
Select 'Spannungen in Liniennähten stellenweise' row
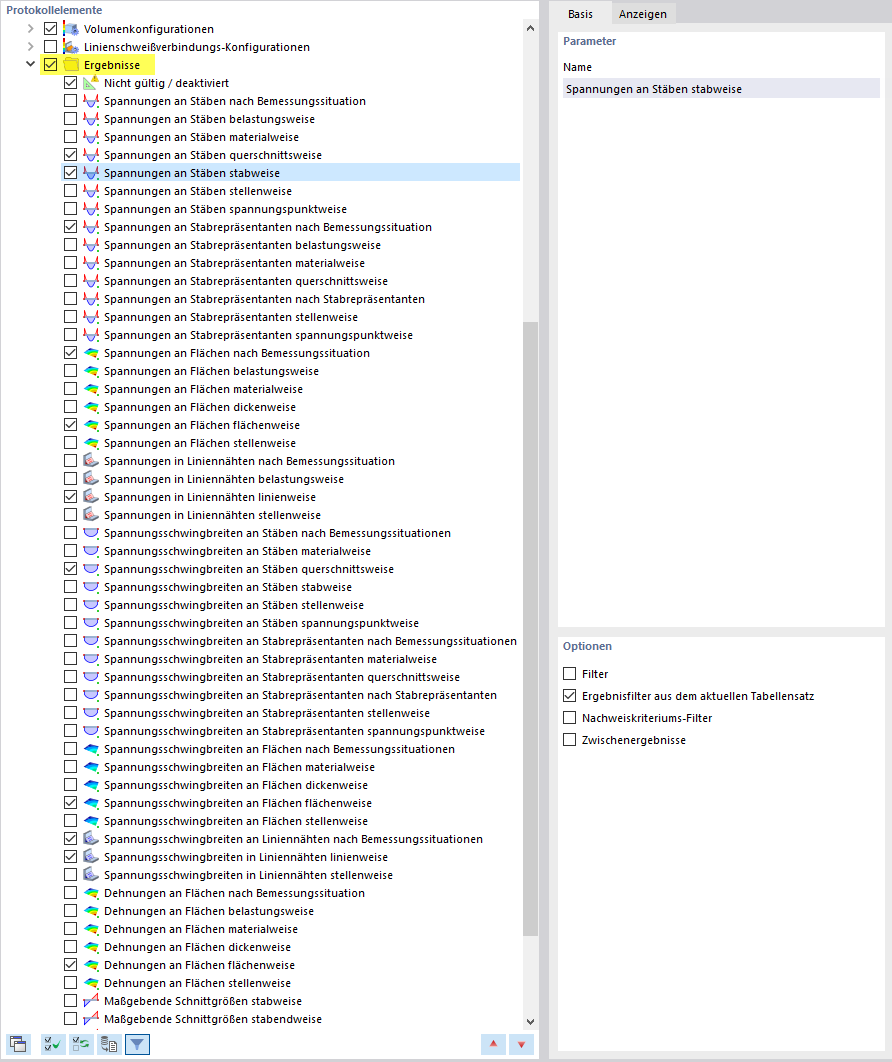(x=212, y=515)
